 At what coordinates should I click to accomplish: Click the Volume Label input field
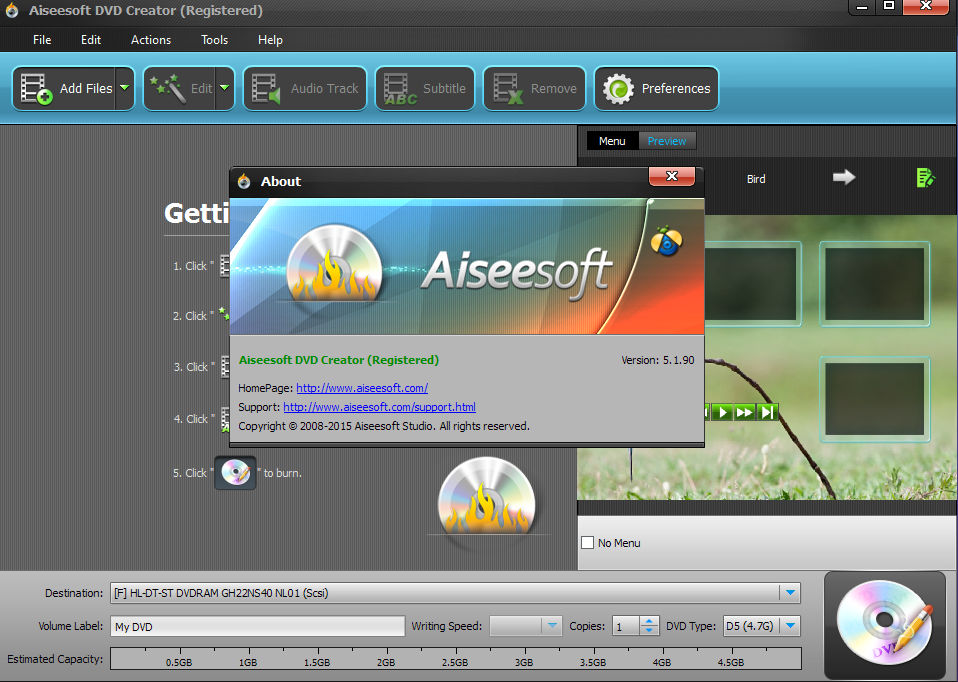click(x=257, y=626)
